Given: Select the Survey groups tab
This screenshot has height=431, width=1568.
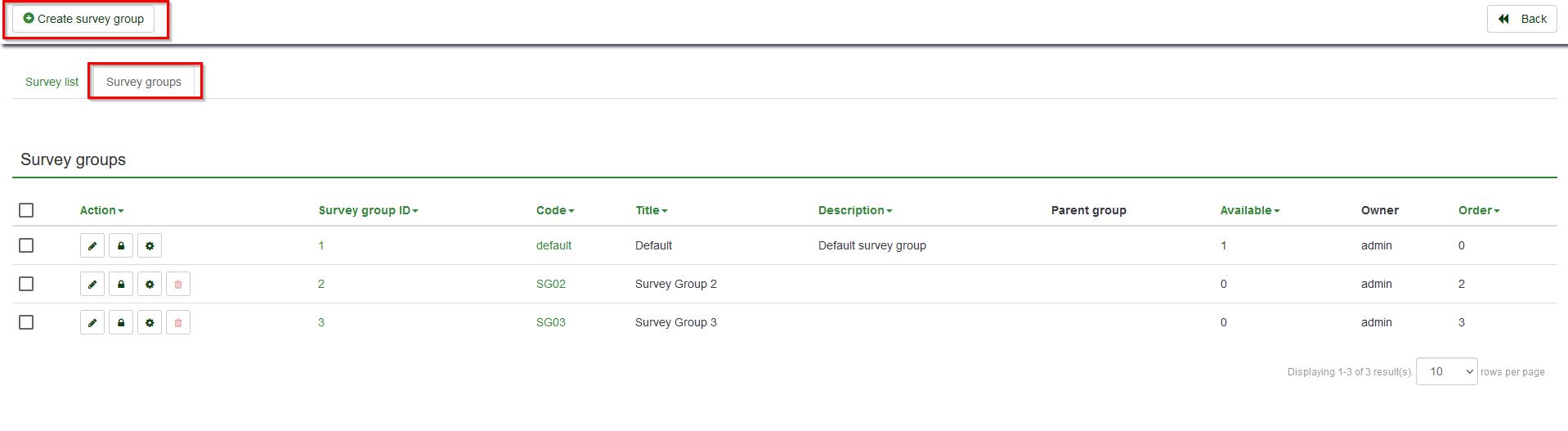Looking at the screenshot, I should pos(144,82).
